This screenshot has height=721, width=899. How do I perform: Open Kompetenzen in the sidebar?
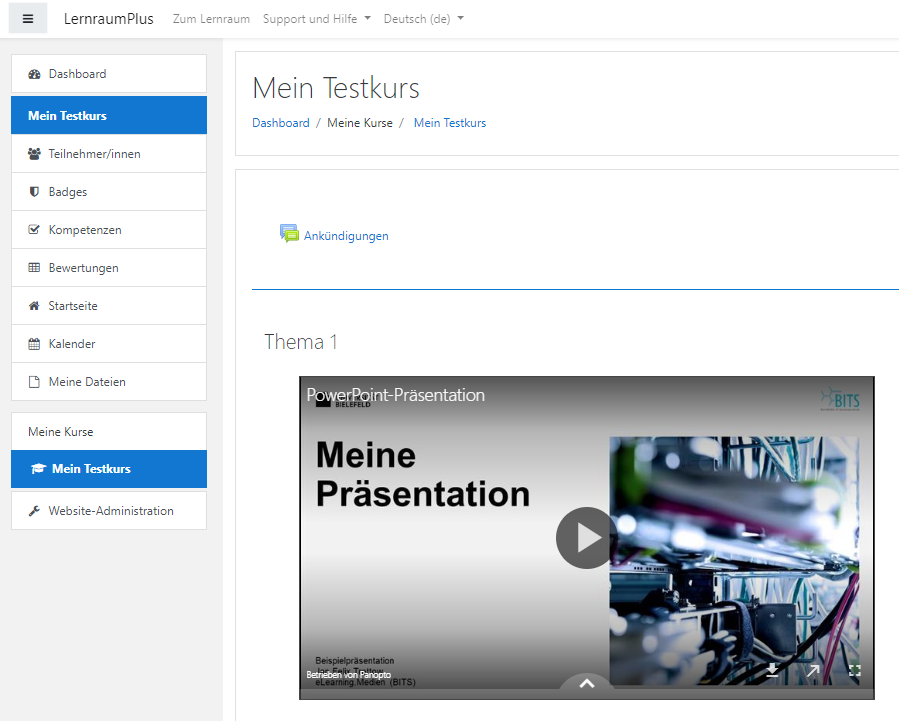pos(109,230)
